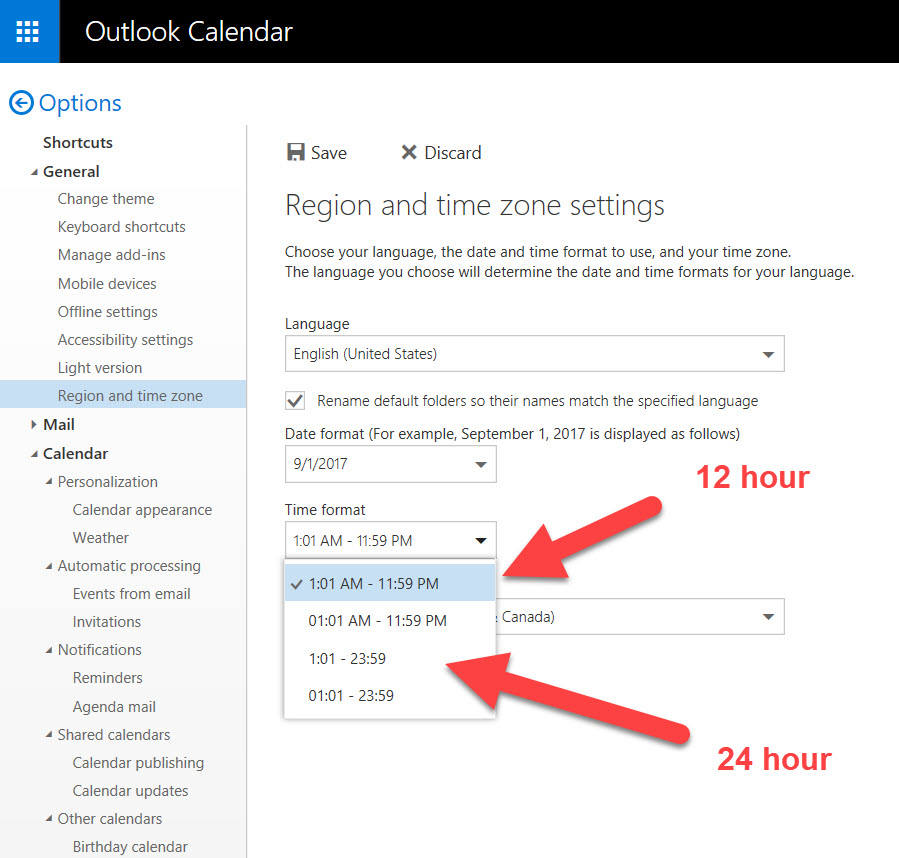
Task: Click the back arrow next to Options
Action: coord(21,103)
